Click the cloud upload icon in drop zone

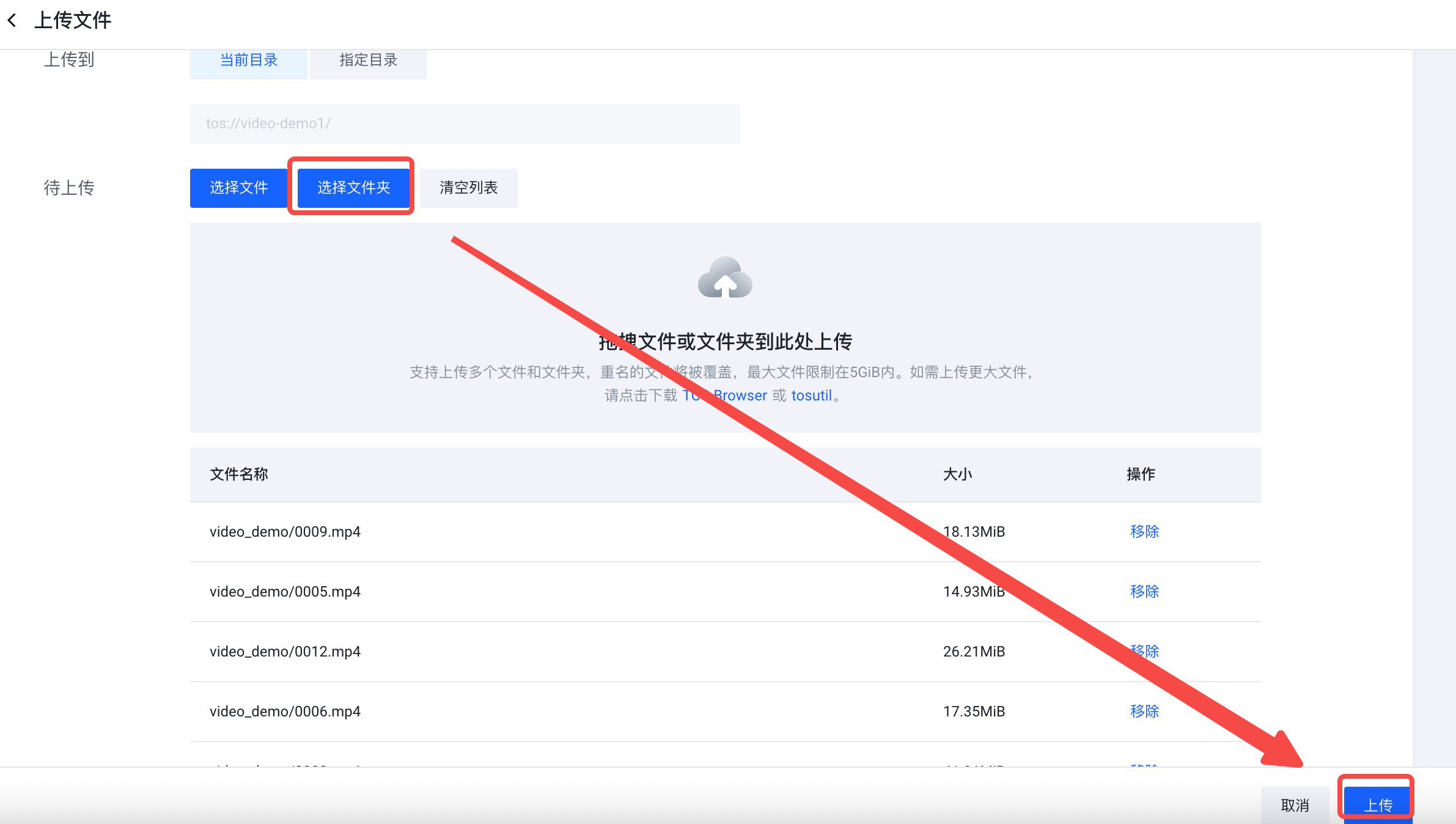[x=725, y=278]
